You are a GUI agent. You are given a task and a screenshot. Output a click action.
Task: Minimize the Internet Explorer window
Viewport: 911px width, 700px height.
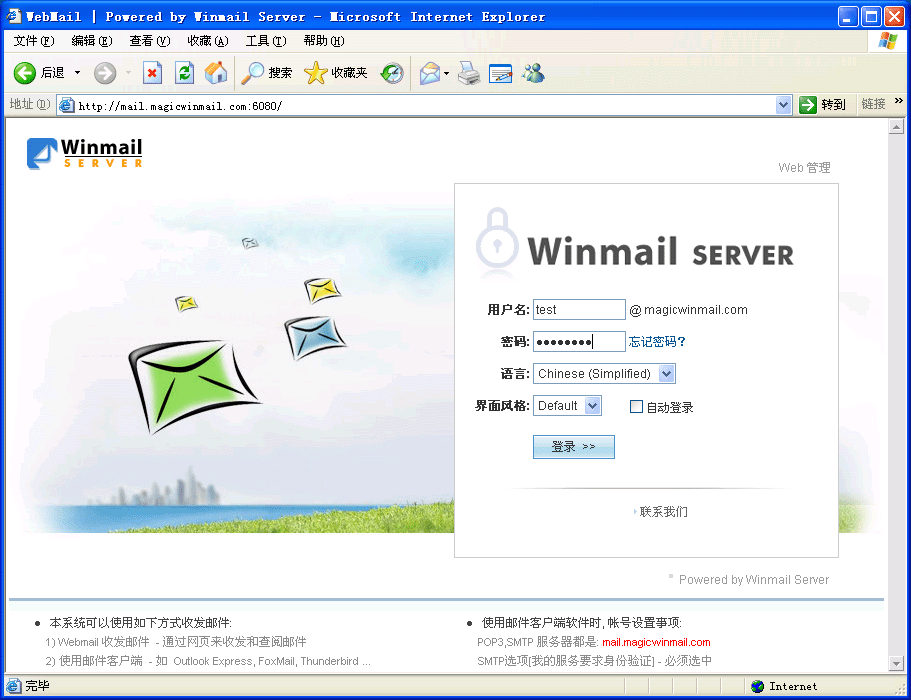point(848,17)
